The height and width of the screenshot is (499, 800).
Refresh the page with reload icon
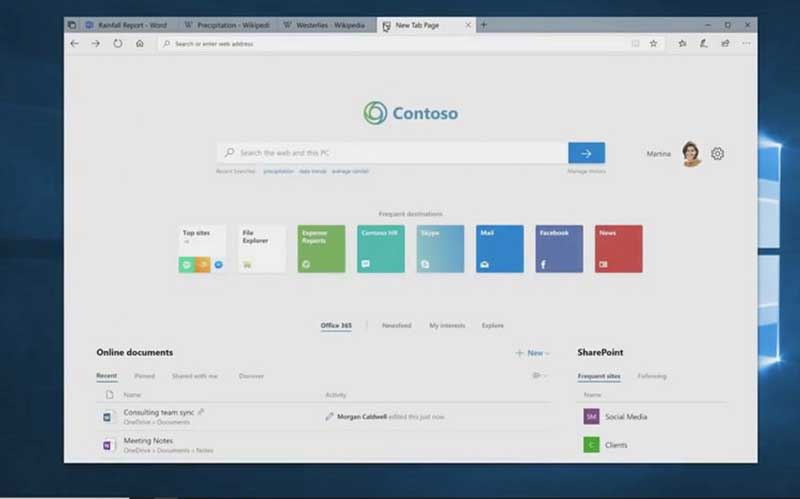pos(118,43)
